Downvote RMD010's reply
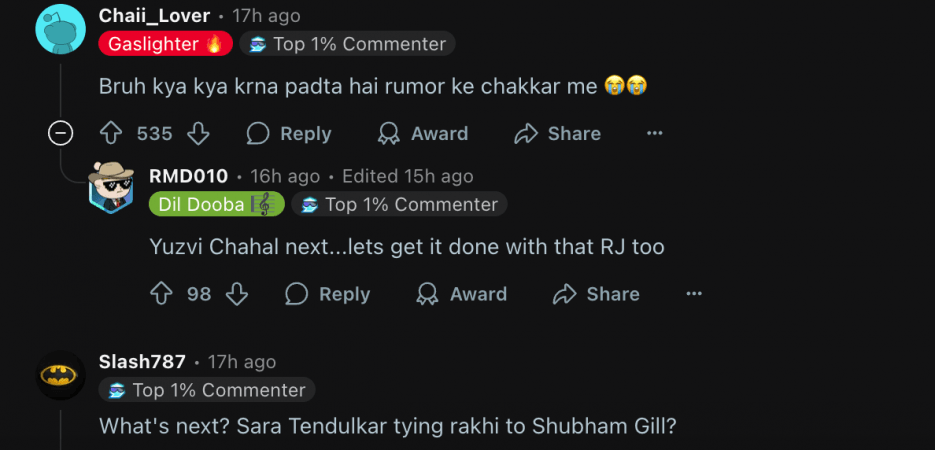 pos(236,294)
